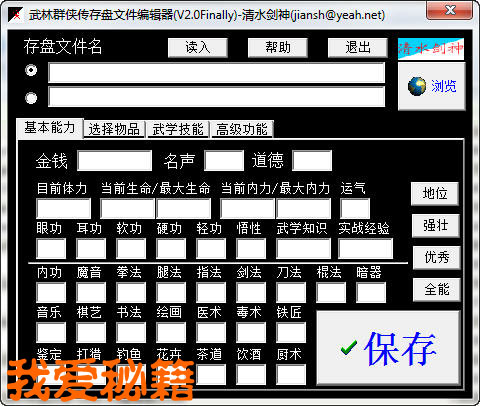Apply the 强壮 preset button

[436, 226]
